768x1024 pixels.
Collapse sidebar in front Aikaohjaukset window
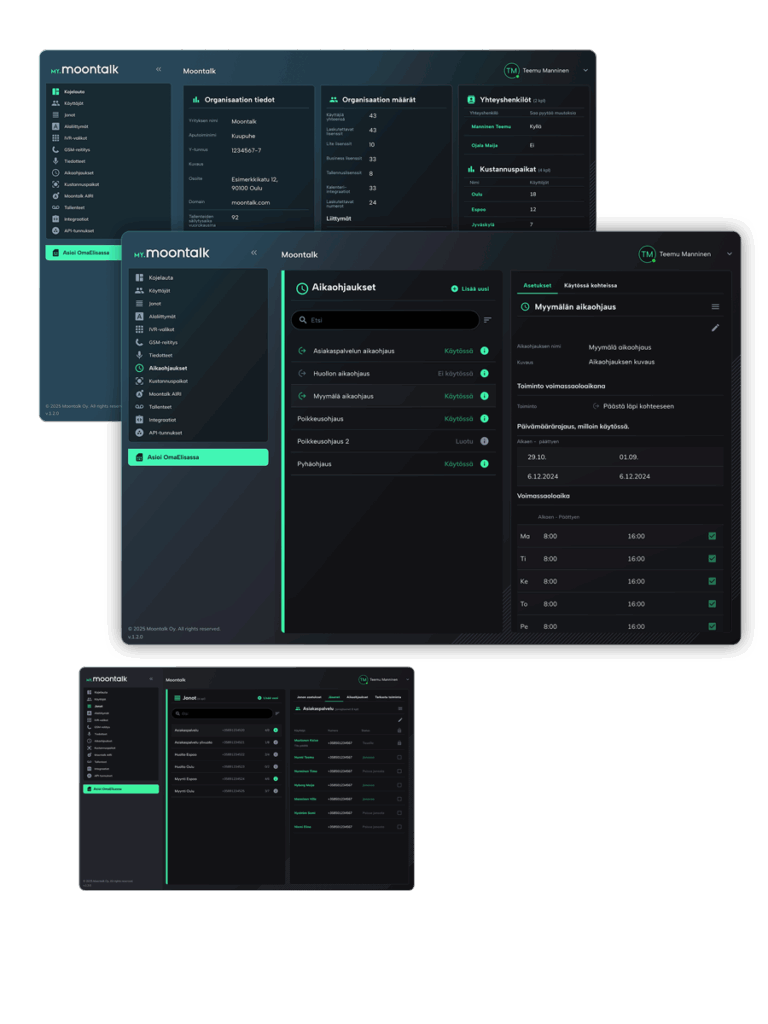[254, 253]
